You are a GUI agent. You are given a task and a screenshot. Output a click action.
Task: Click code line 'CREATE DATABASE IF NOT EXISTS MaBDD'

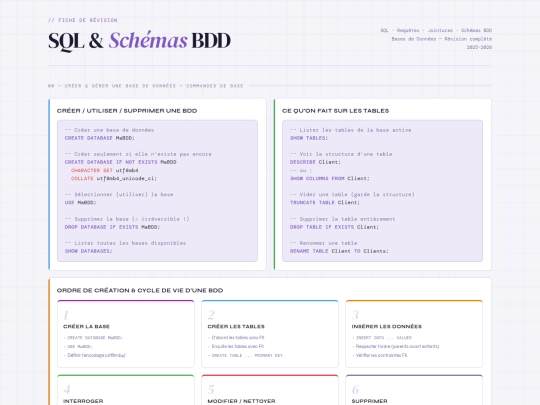pos(121,162)
